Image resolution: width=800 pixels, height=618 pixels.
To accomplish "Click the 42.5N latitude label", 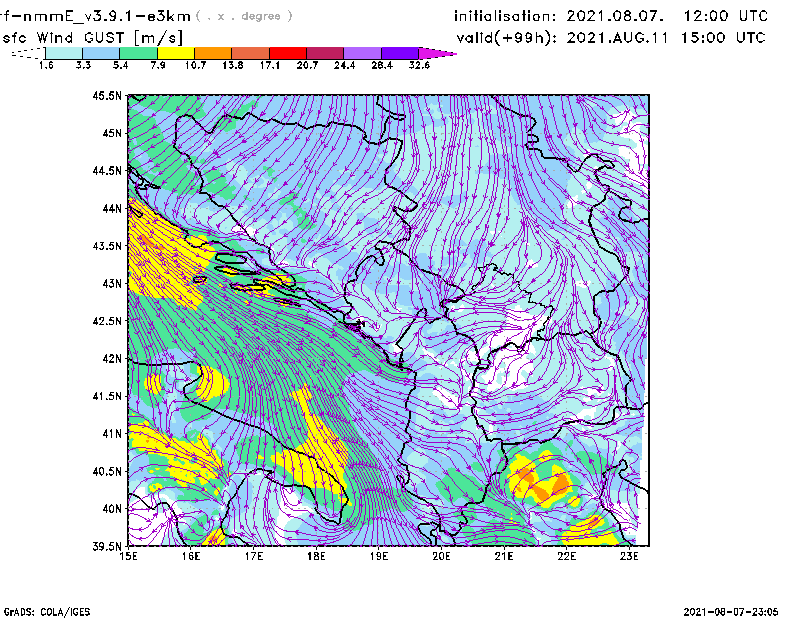I will coord(107,321).
